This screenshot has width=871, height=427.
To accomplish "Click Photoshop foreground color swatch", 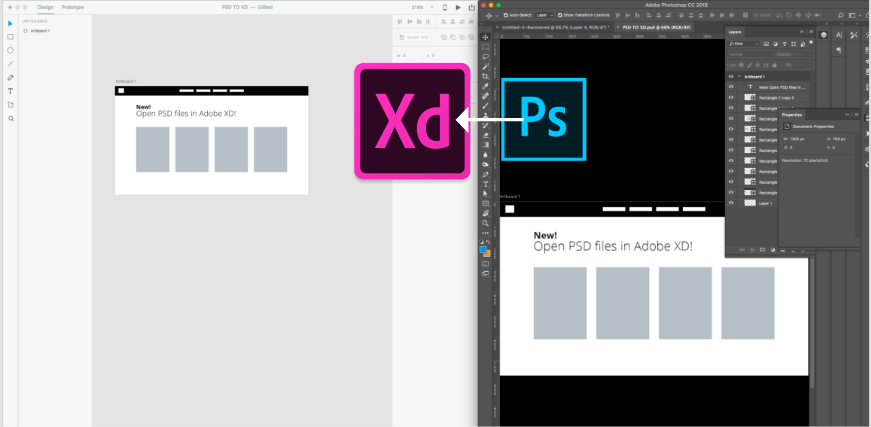I will (x=483, y=249).
